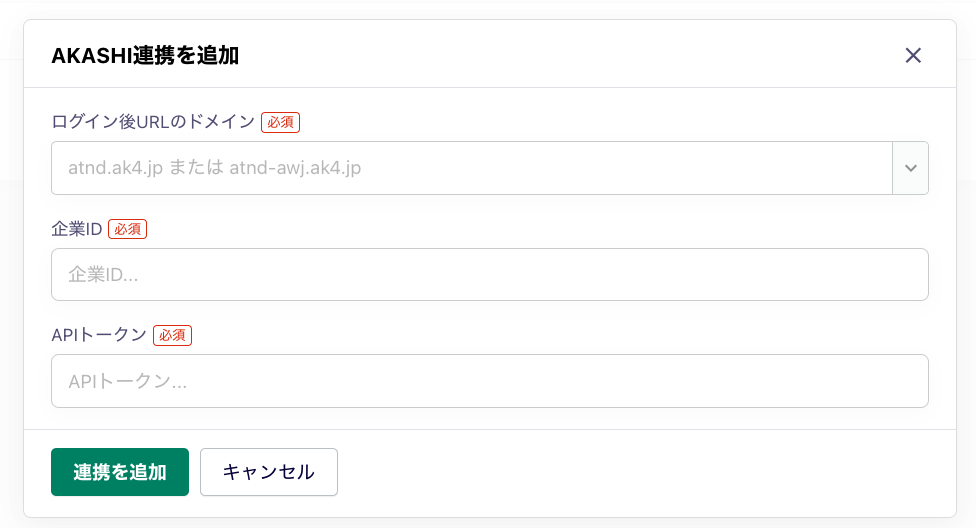The image size is (976, 528).
Task: Click the dimmed backdrop above the dialog
Action: pos(488,9)
